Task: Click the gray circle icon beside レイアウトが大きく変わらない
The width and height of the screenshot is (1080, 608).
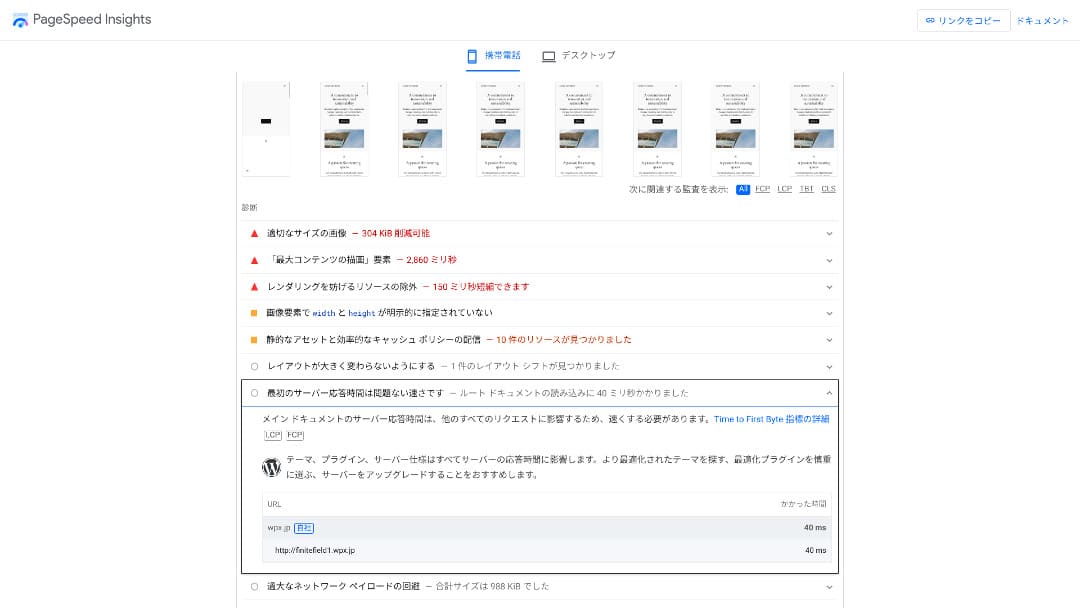Action: pyautogui.click(x=254, y=366)
